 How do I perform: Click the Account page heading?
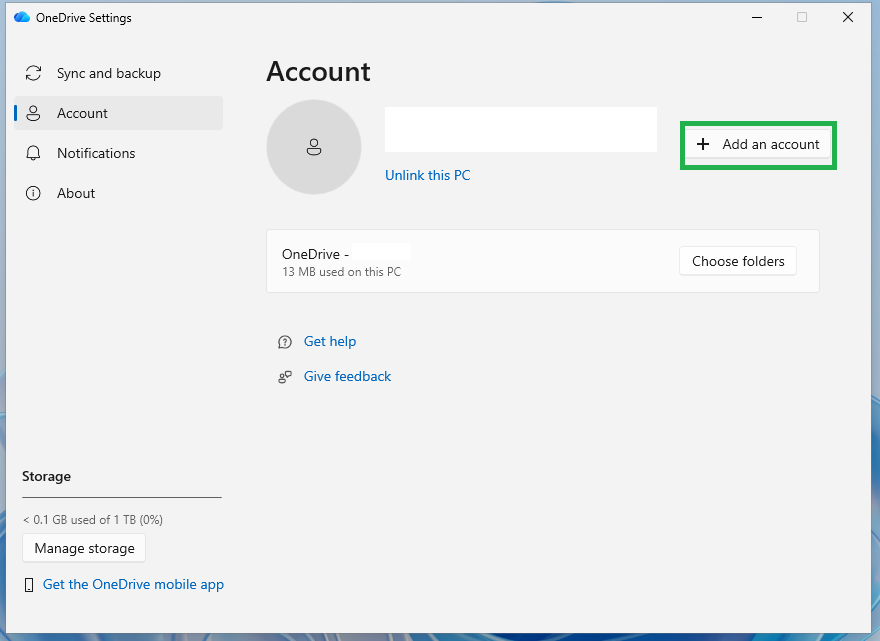[x=318, y=72]
